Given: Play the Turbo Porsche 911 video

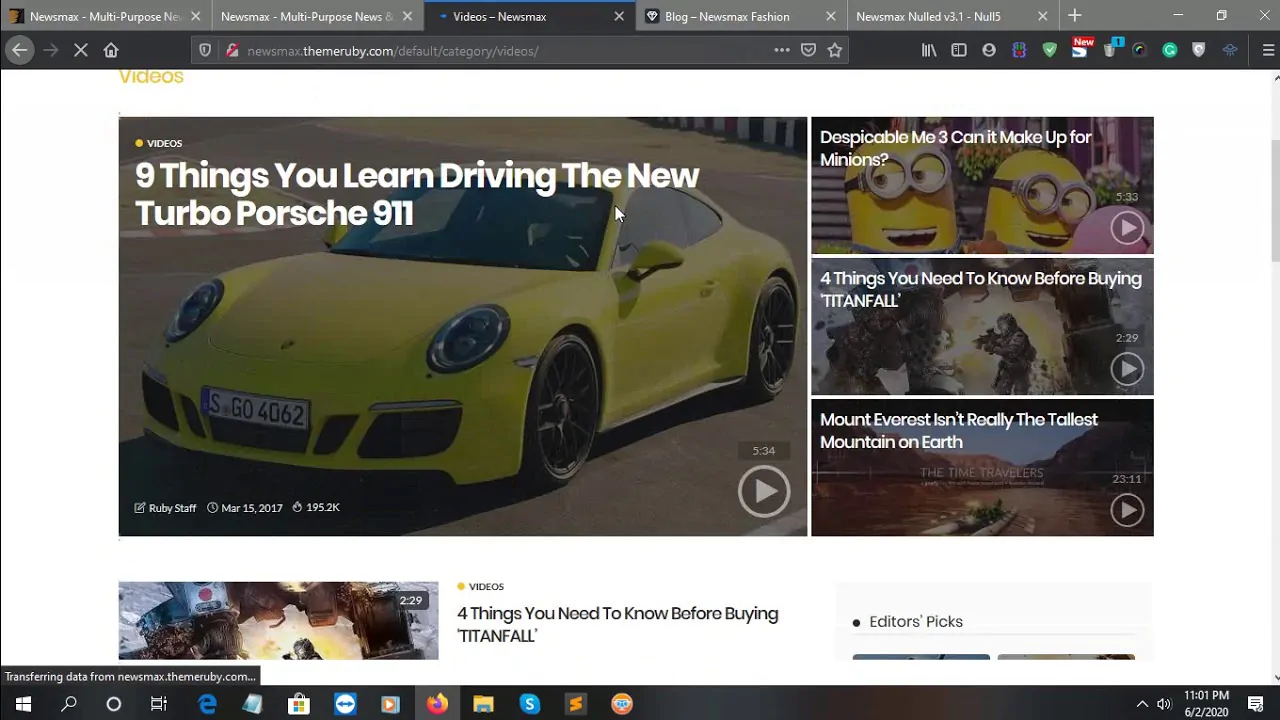Looking at the screenshot, I should pos(764,491).
